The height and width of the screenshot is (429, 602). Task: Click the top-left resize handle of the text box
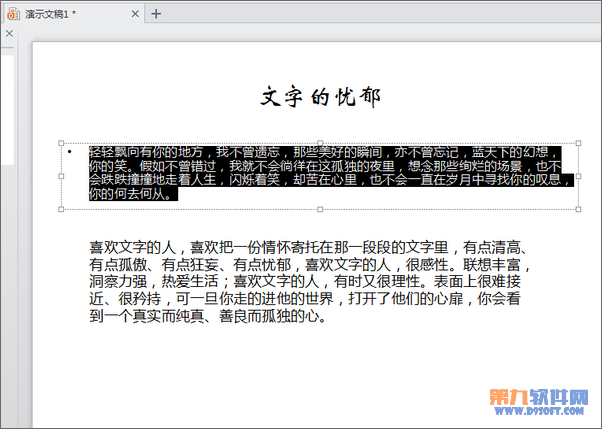click(62, 143)
